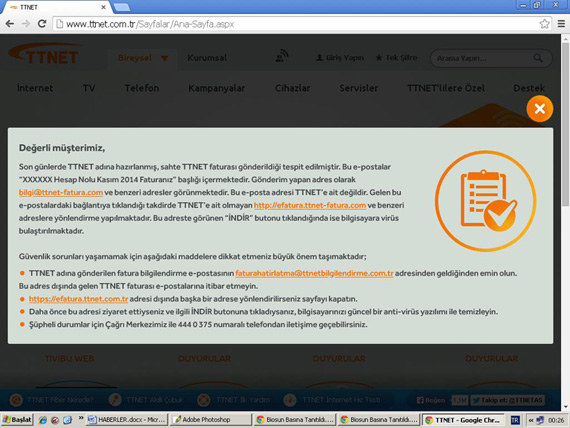Screen dimensions: 570x428
Task: Expand hidden system tray icons
Action: 531,420
